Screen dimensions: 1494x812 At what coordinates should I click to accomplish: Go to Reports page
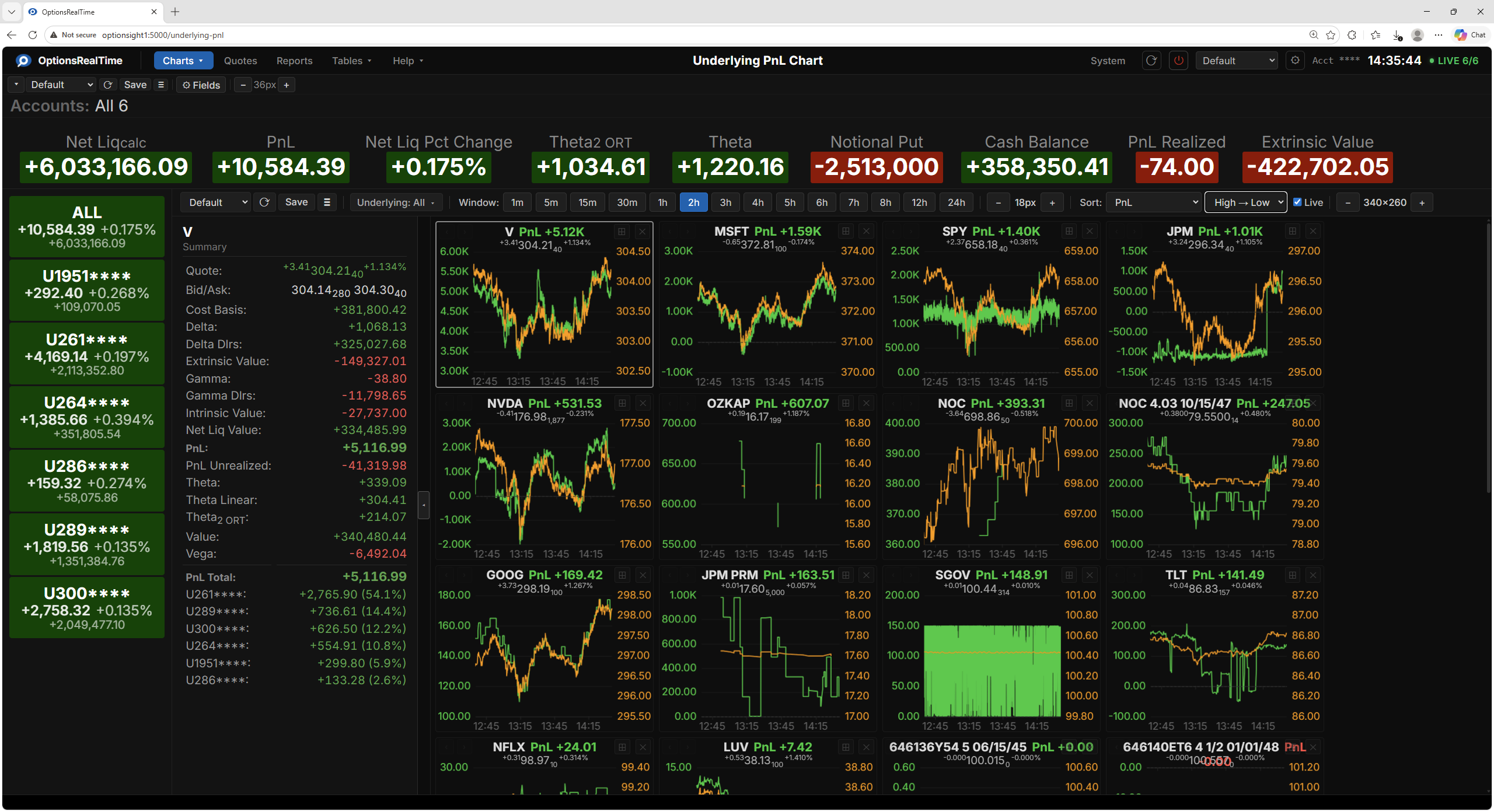pos(294,61)
